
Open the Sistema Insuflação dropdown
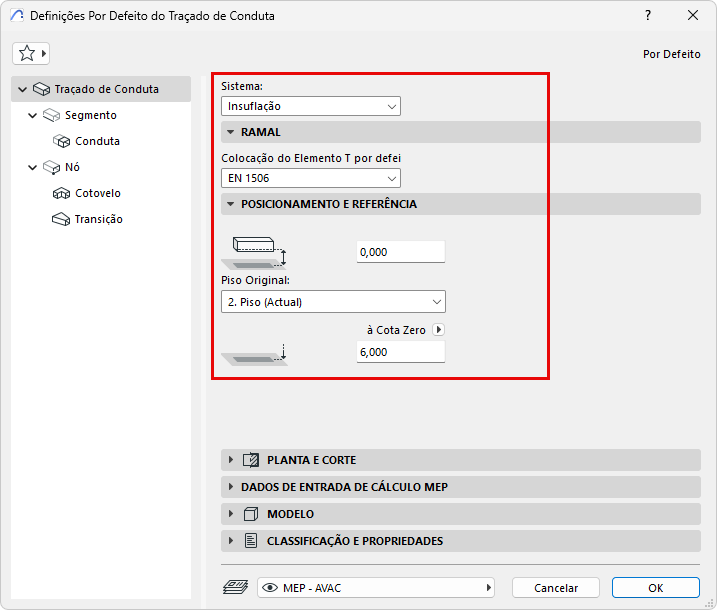click(310, 106)
